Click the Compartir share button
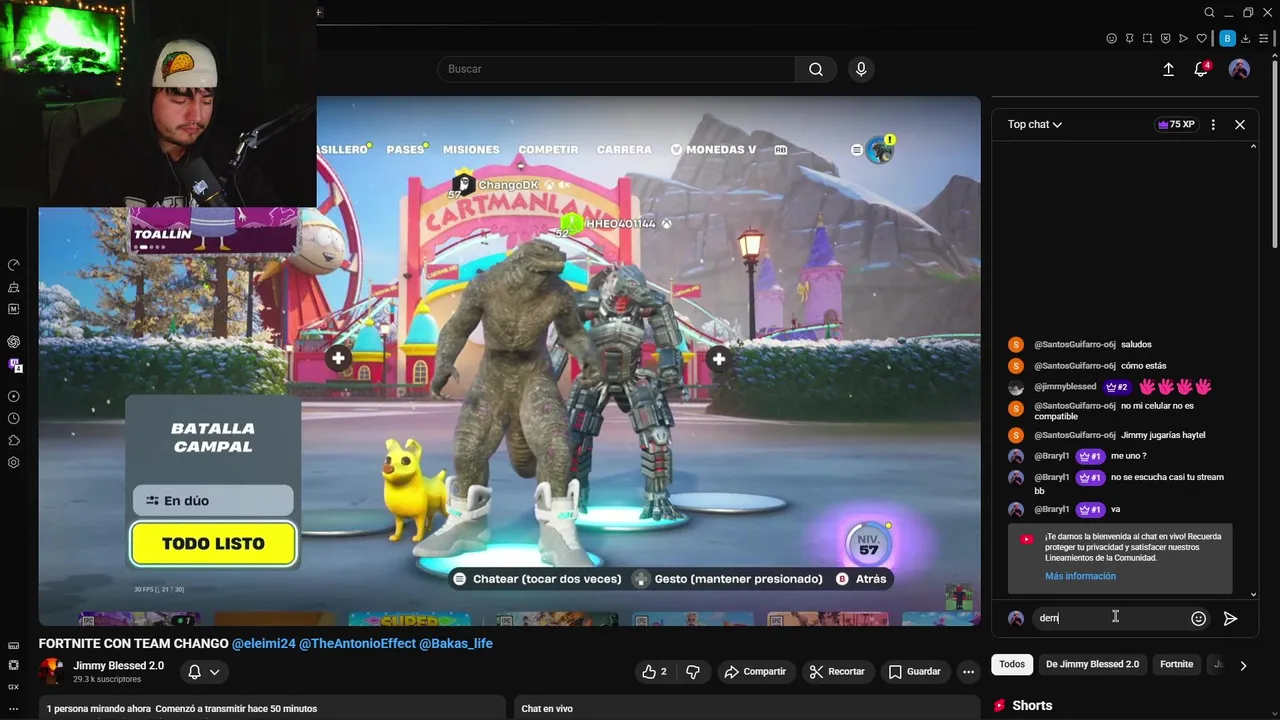Screen dimensions: 1280x720 click(x=755, y=672)
